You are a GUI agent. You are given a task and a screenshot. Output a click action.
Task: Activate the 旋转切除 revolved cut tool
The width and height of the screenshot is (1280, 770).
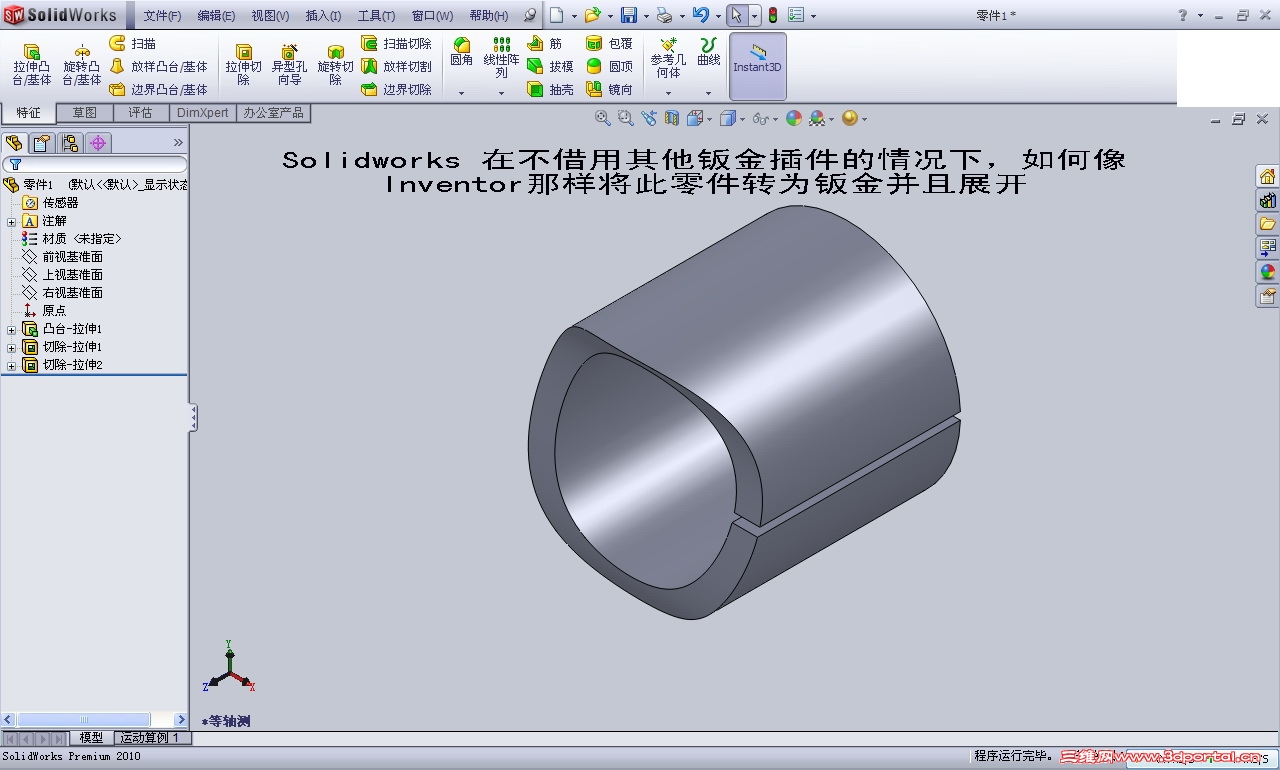[335, 64]
